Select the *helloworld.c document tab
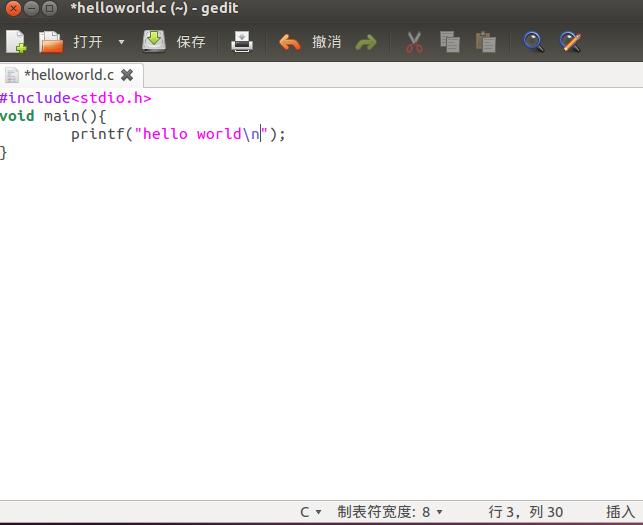This screenshot has width=643, height=525. [71, 75]
